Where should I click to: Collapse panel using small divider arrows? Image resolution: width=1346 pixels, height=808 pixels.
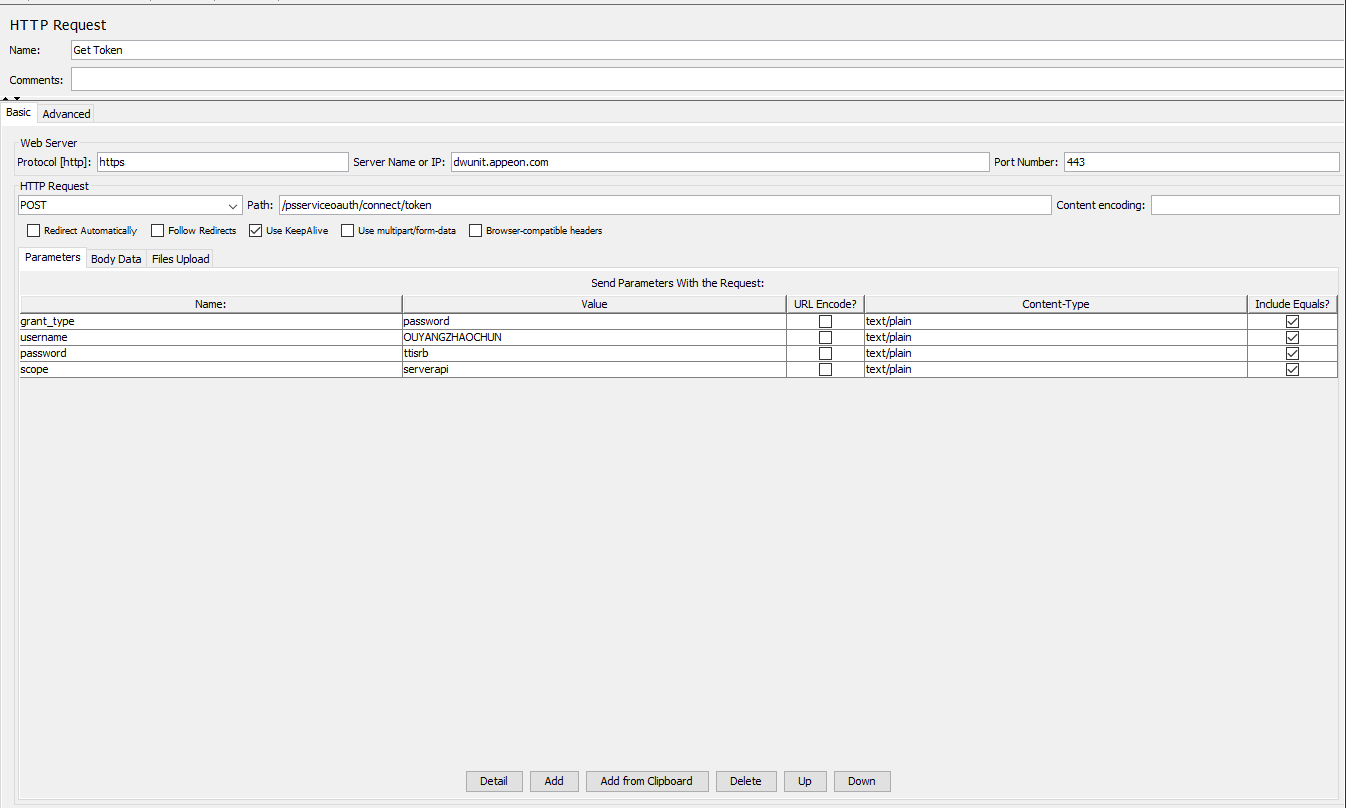[x=5, y=98]
